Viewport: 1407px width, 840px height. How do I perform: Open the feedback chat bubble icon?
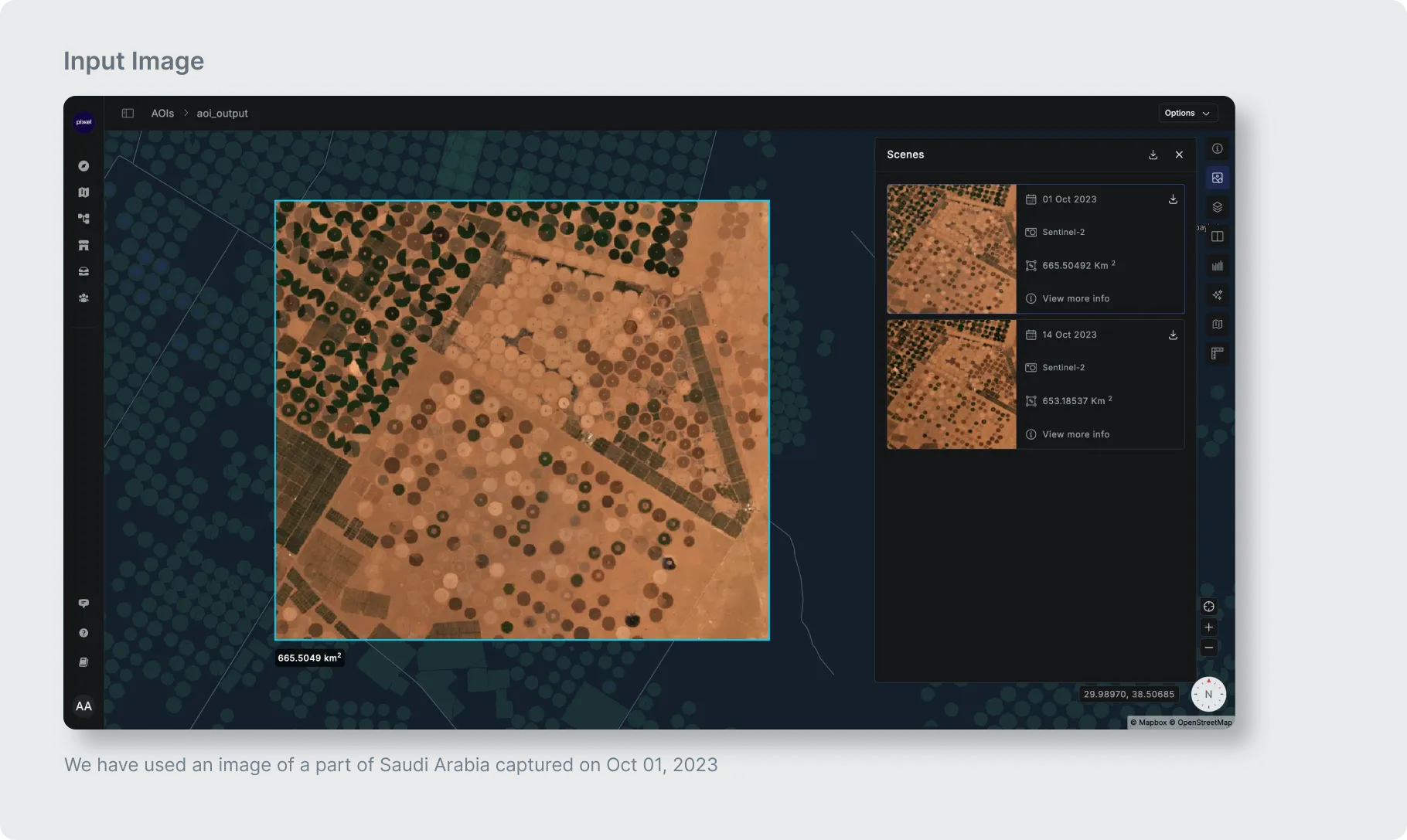click(x=83, y=604)
